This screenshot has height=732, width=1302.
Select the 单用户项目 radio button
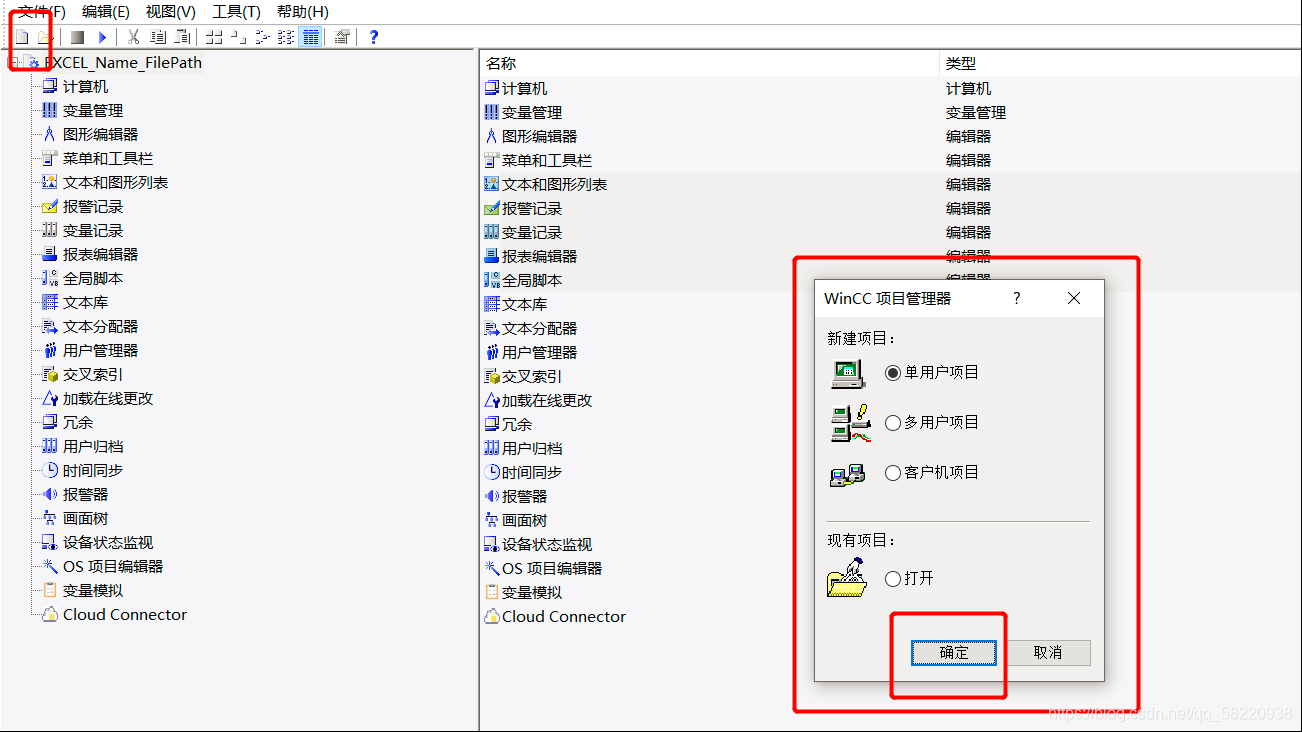click(x=893, y=372)
